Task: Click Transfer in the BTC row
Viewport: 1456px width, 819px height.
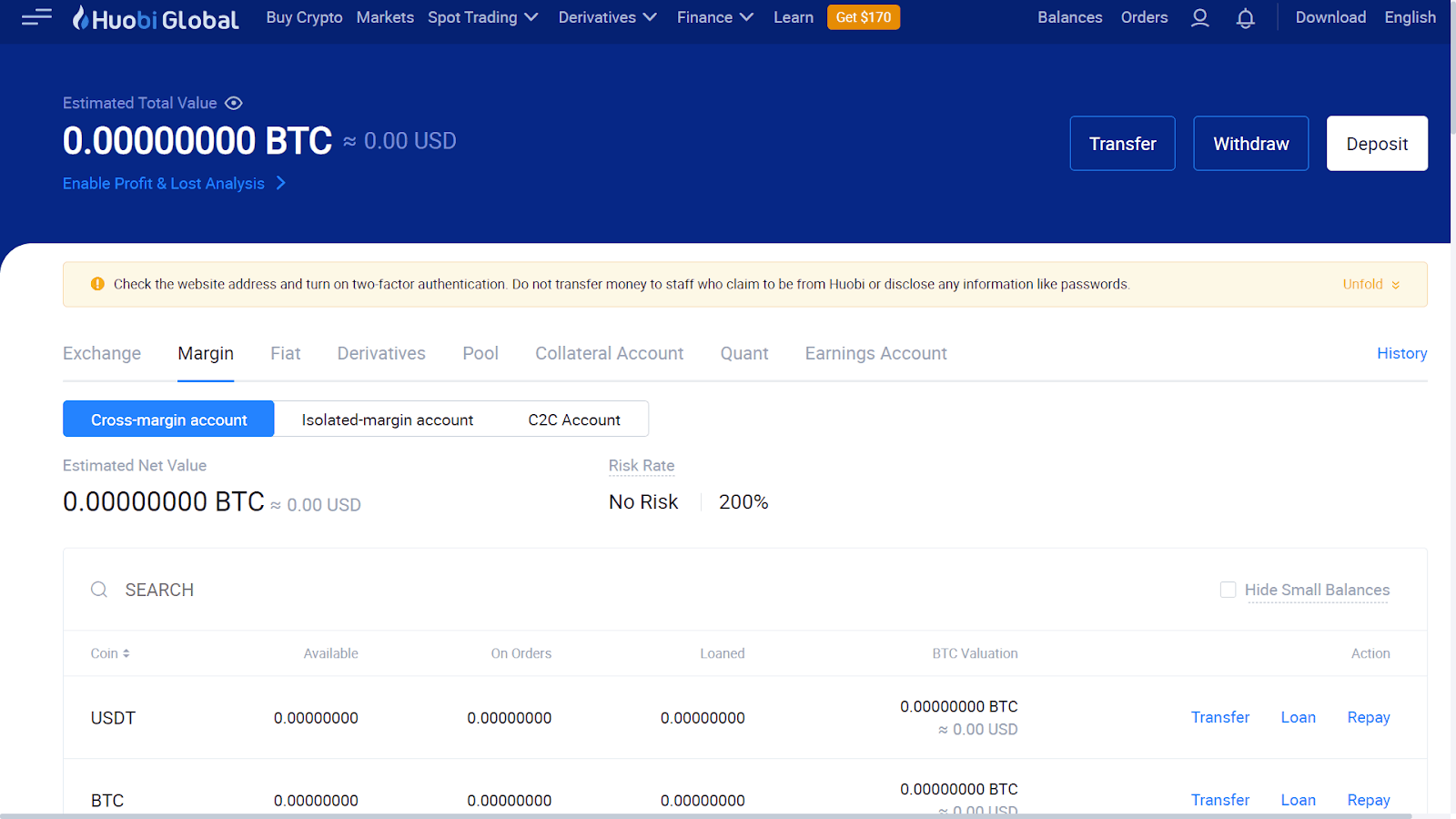Action: [1220, 800]
